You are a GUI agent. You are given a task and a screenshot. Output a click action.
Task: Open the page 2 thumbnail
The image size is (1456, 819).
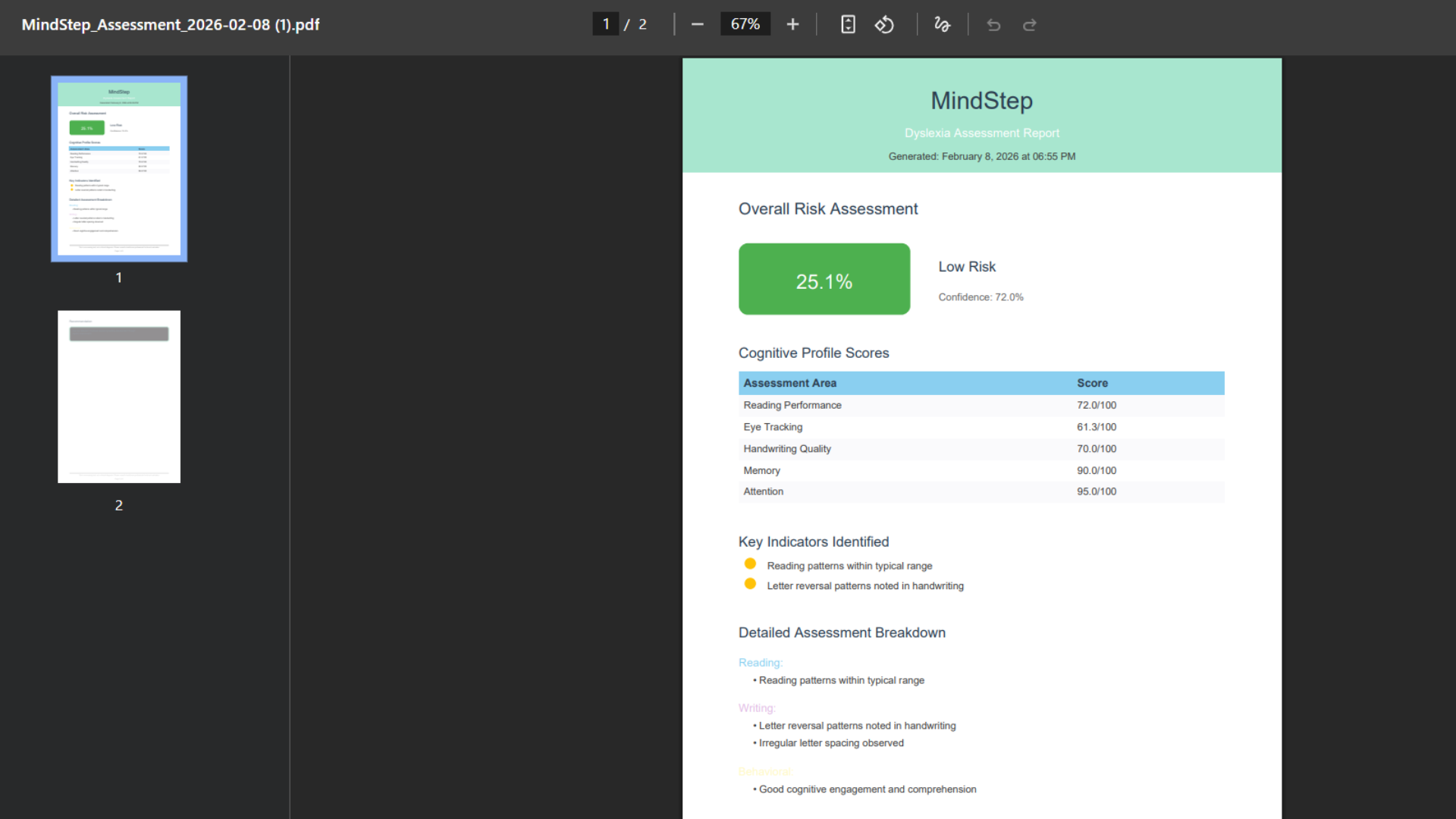pyautogui.click(x=119, y=397)
